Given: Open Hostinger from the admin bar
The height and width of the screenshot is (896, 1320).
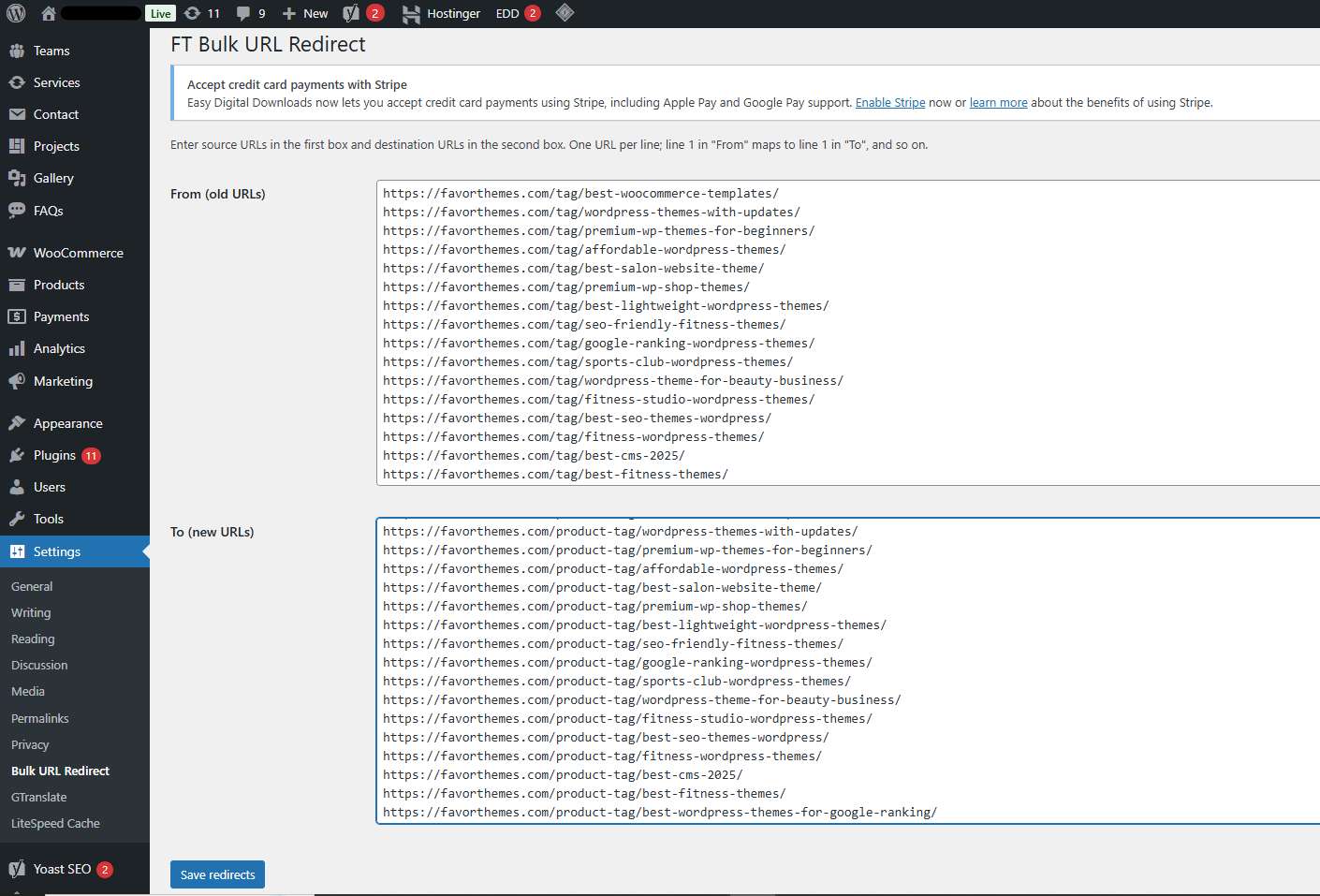Looking at the screenshot, I should 441,13.
